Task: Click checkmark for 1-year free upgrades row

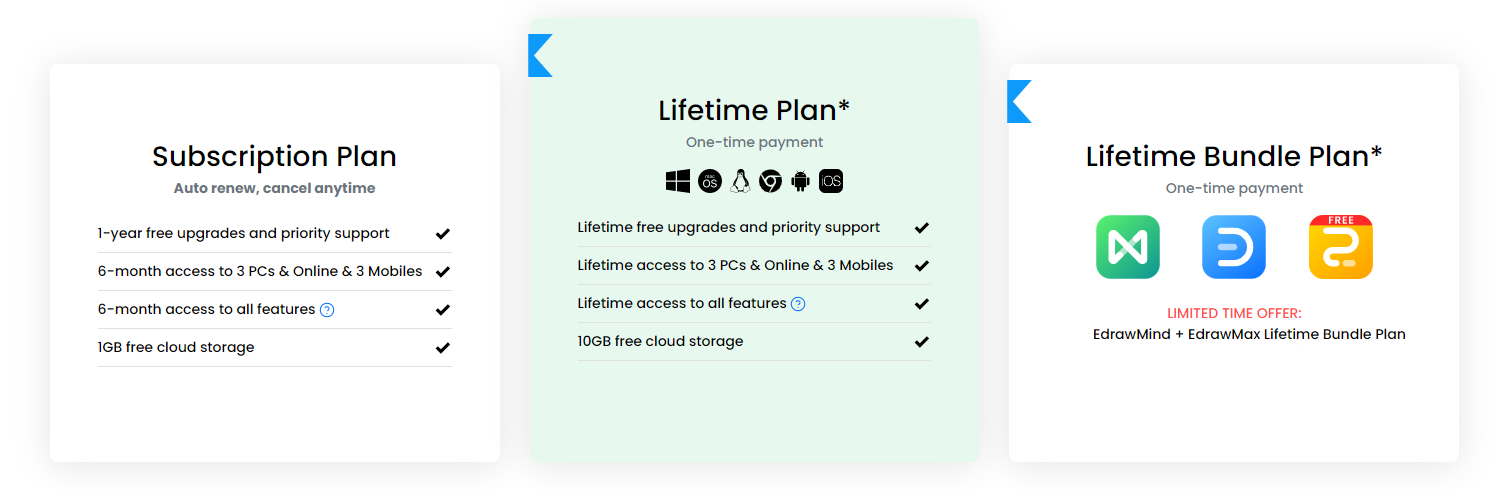Action: tap(443, 234)
